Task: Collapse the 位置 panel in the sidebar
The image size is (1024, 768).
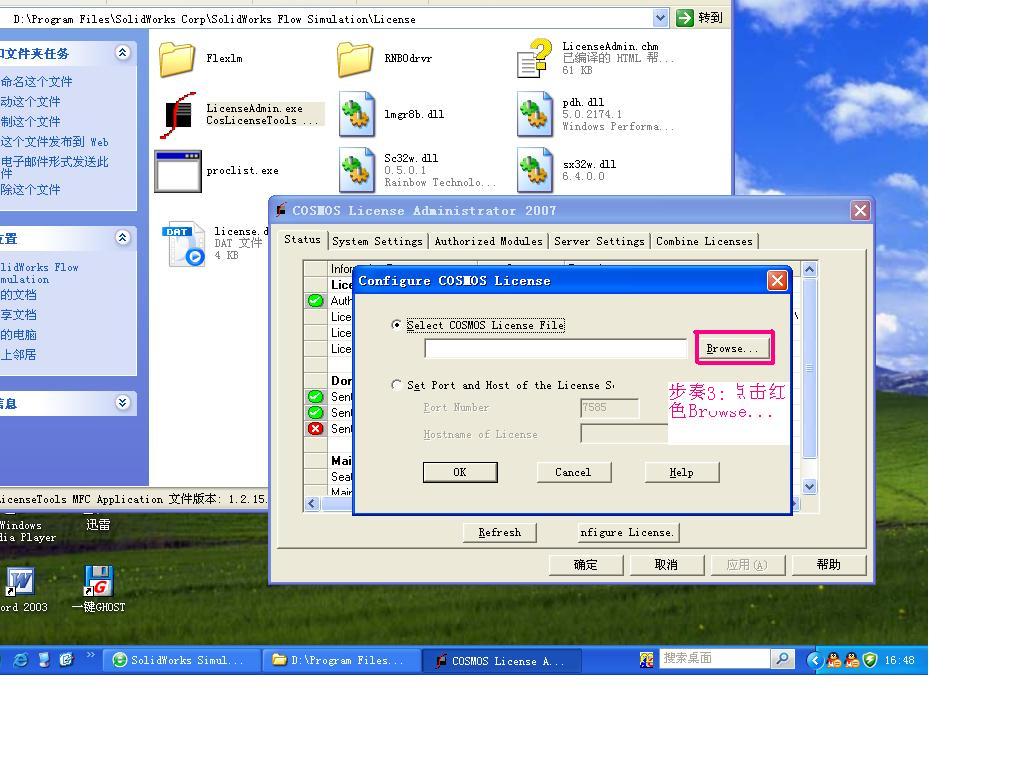Action: [122, 238]
